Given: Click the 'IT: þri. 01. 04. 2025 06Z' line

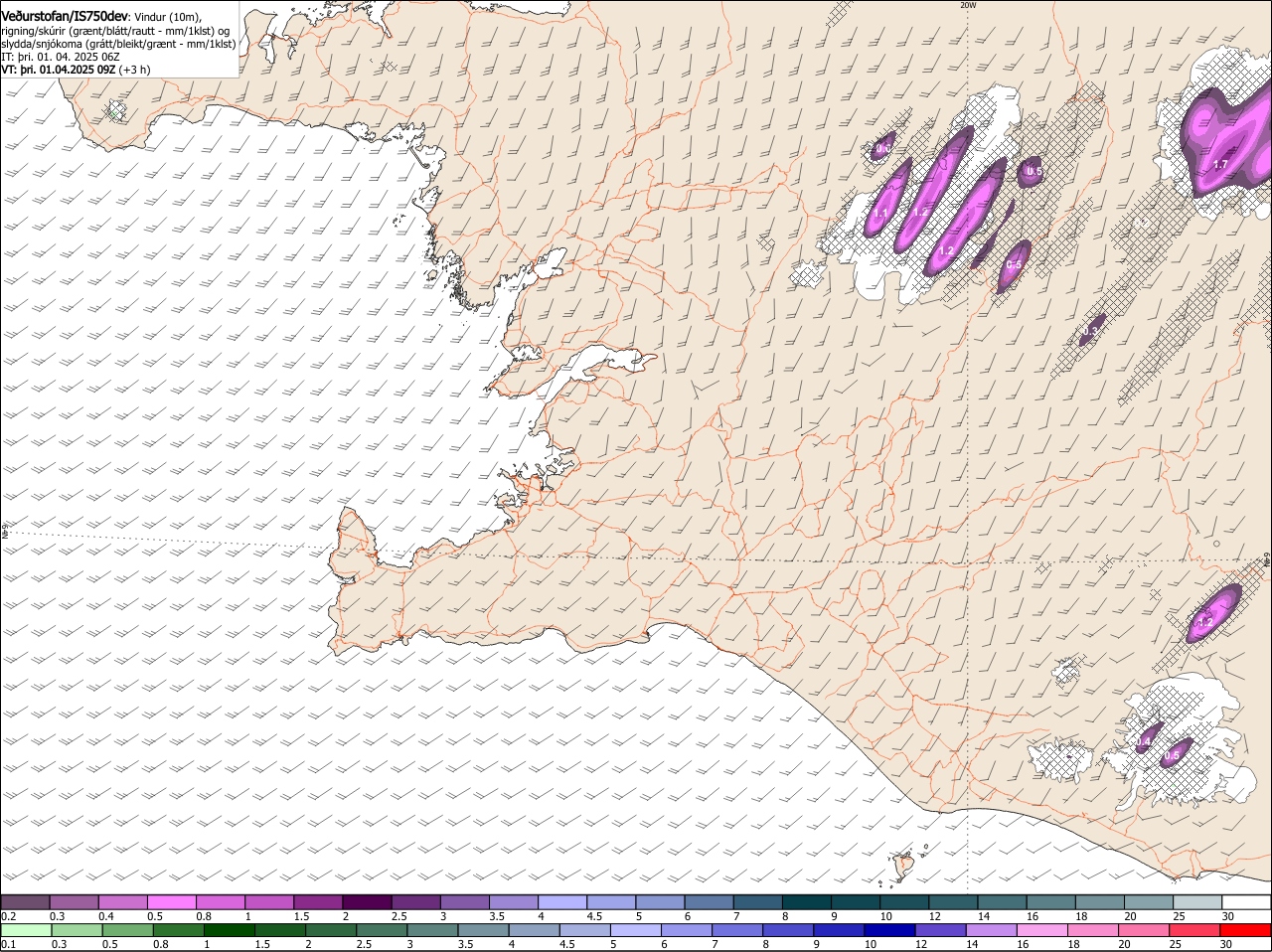Looking at the screenshot, I should (x=61, y=57).
